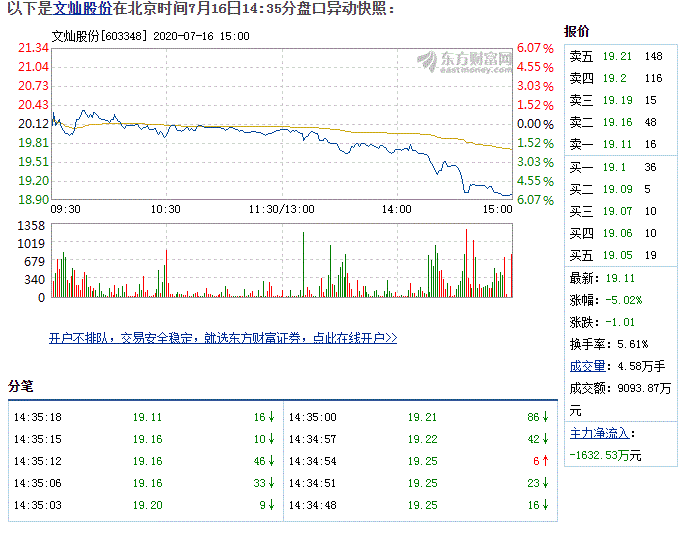Click the 1358 volume axis label
Viewport: 681px width, 533px height.
click(31, 226)
